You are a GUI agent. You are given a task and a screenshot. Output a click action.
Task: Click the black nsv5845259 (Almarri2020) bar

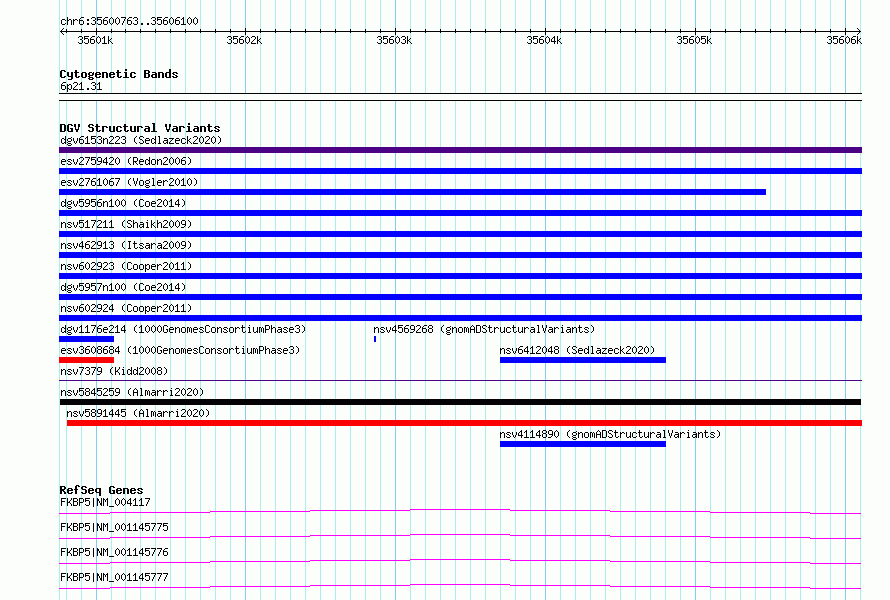click(x=460, y=402)
